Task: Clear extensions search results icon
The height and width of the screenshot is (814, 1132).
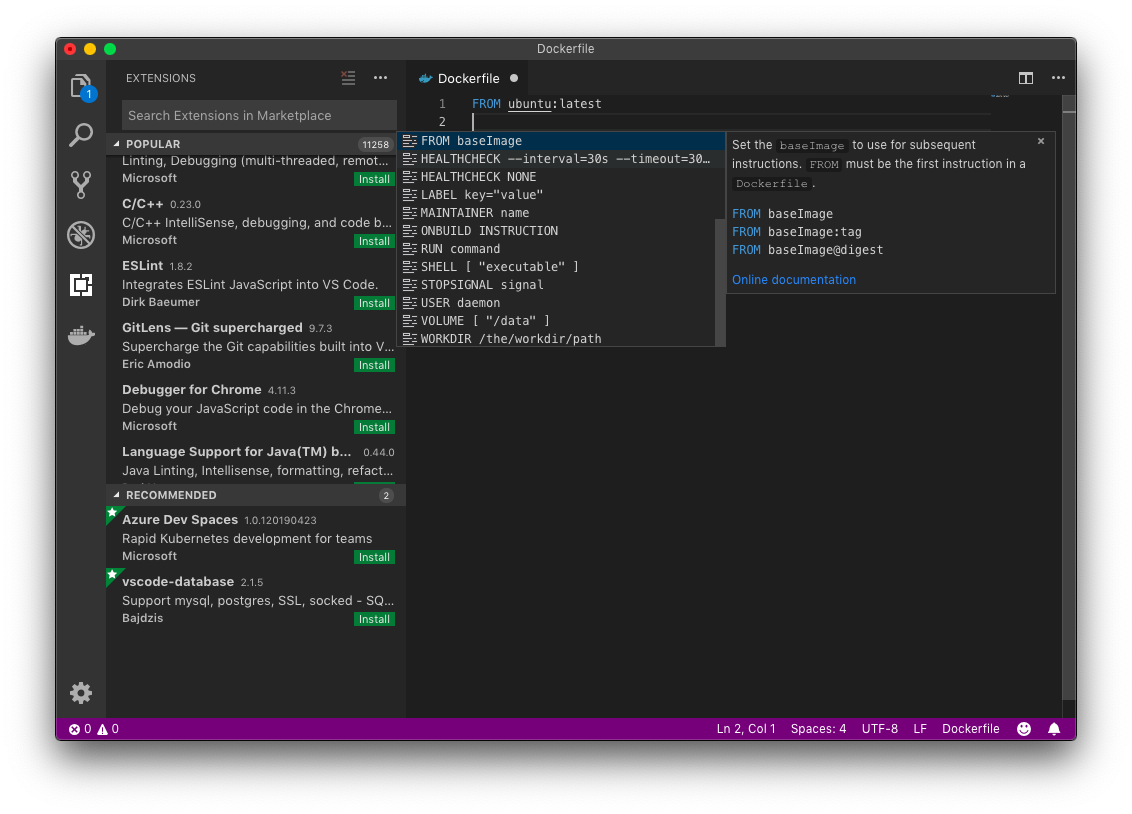Action: pos(348,78)
